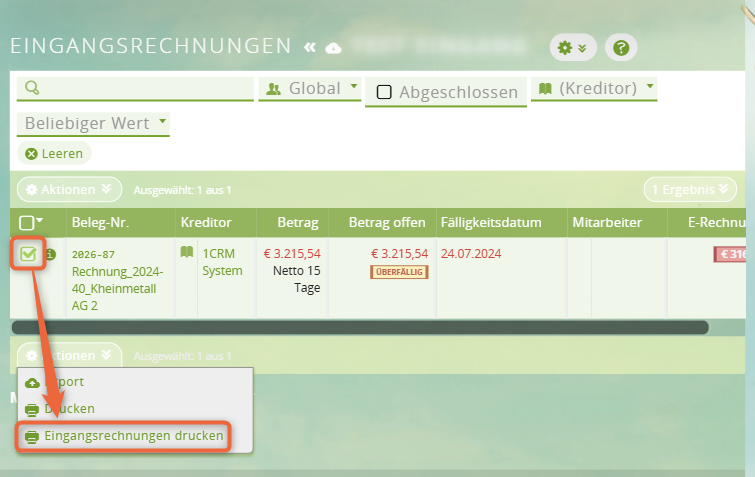The width and height of the screenshot is (755, 477).
Task: Click the beleg number 2026-87
Action: click(x=93, y=254)
